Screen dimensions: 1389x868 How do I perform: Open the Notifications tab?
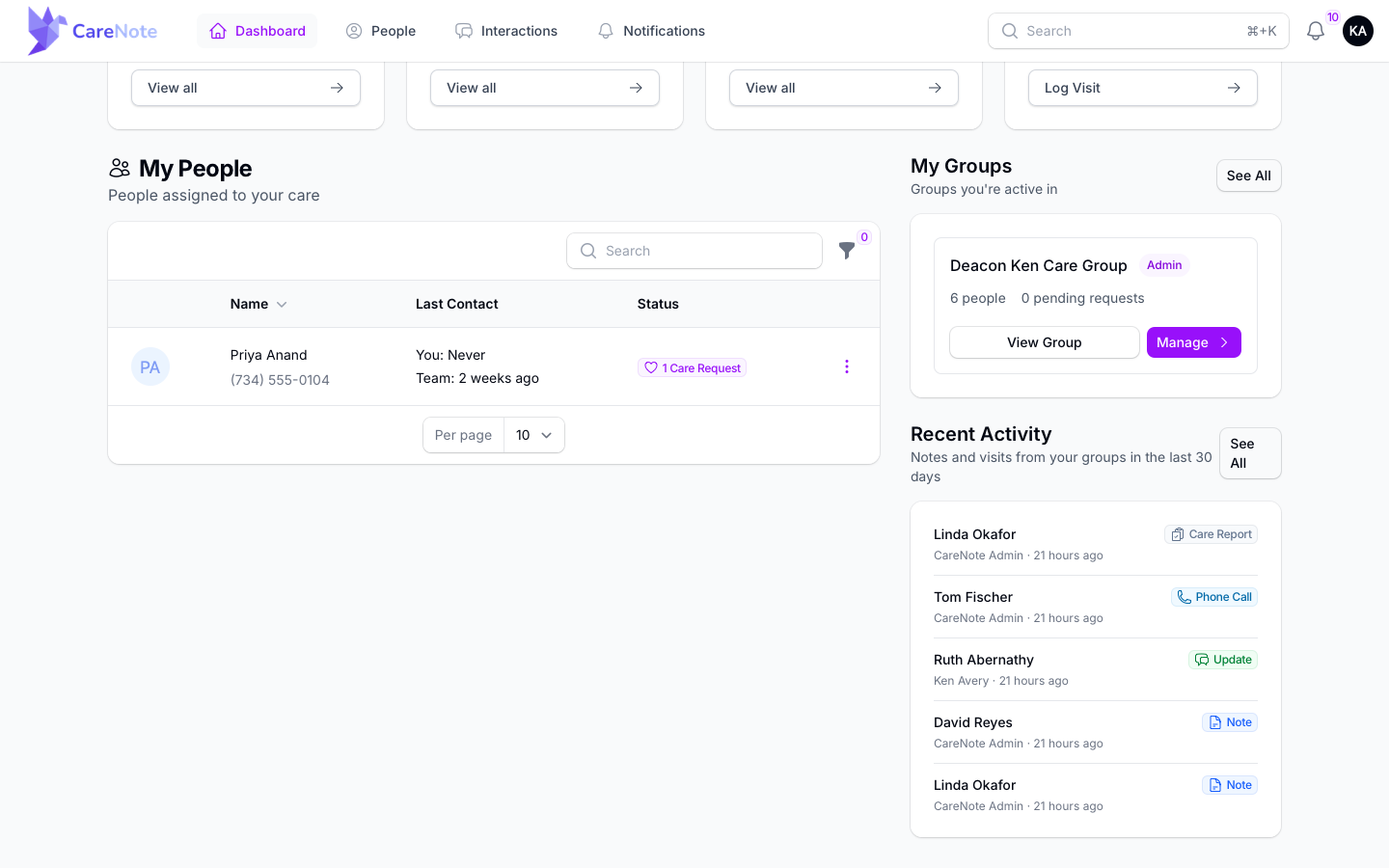pyautogui.click(x=652, y=31)
